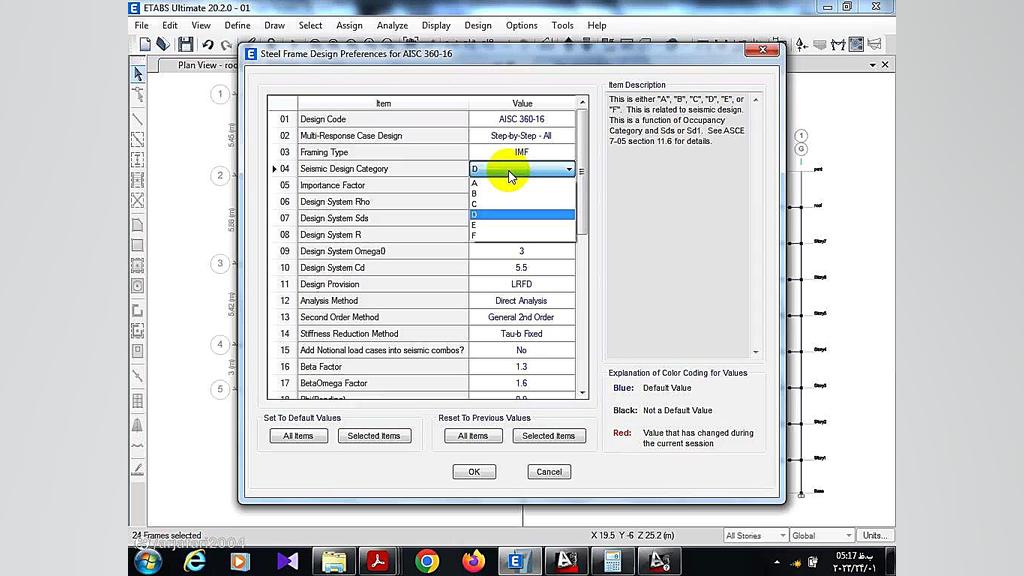Click the Item Description scroll down arrow
This screenshot has height=576, width=1024.
coord(756,352)
